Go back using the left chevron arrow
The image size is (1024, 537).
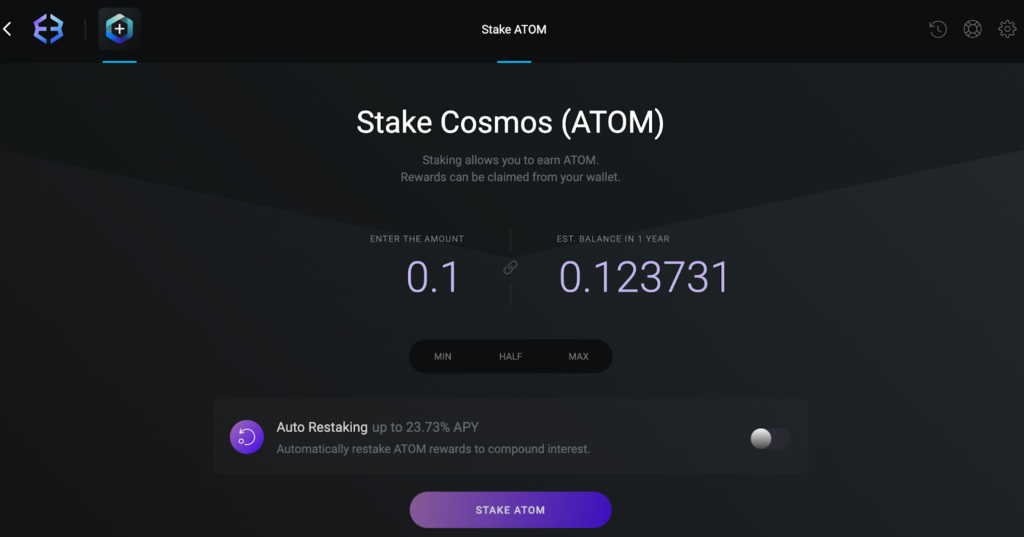coord(8,29)
